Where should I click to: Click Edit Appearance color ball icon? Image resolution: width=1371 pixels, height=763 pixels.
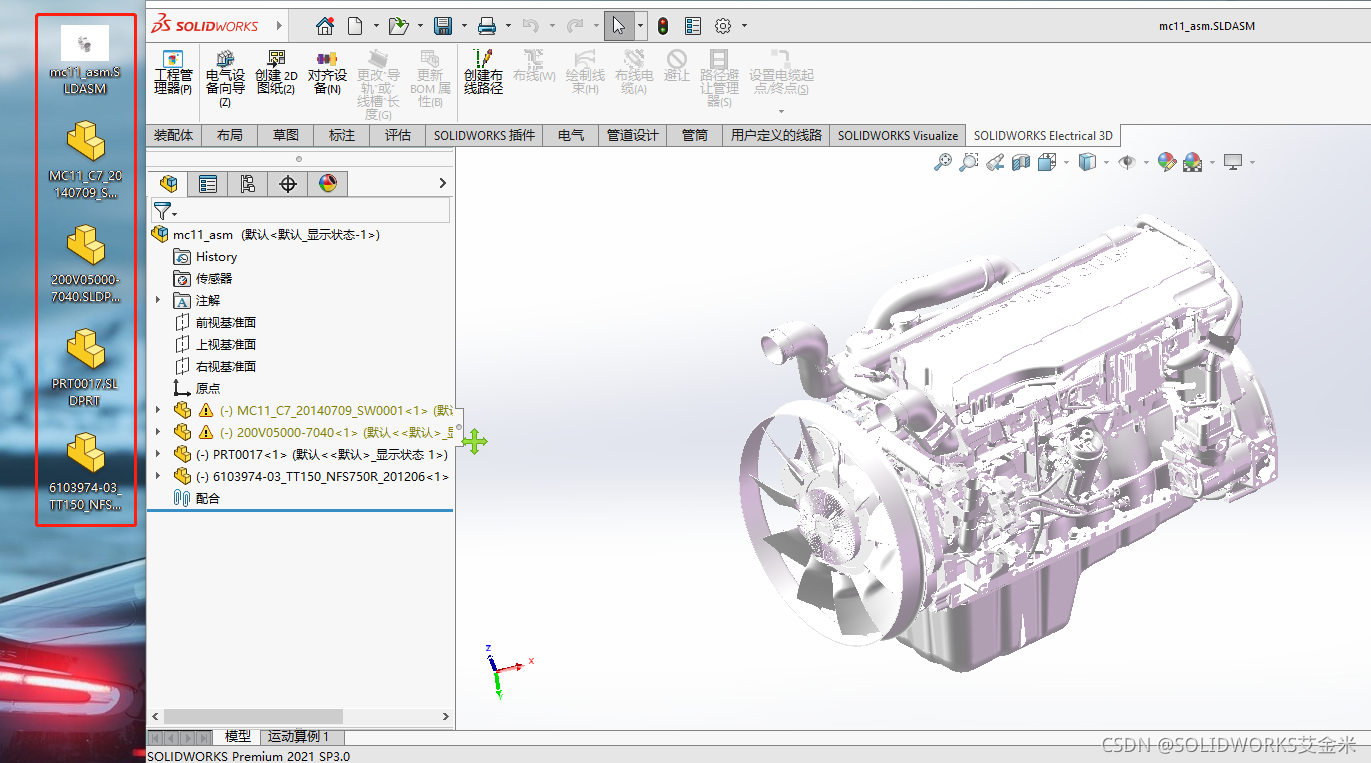(x=1166, y=162)
